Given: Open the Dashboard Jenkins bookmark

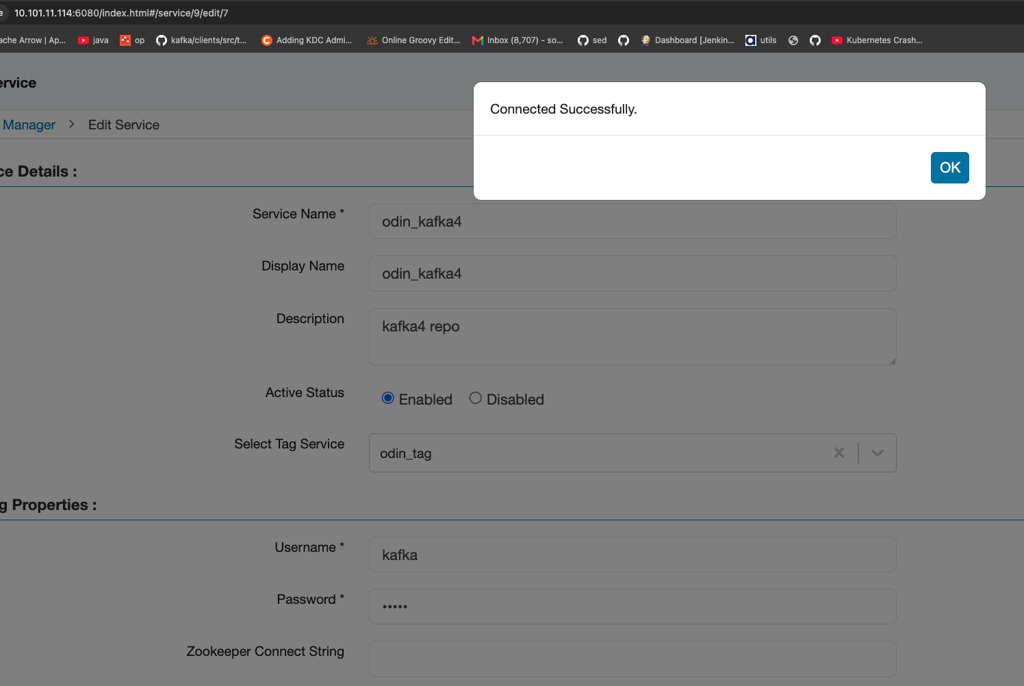Looking at the screenshot, I should [x=687, y=41].
